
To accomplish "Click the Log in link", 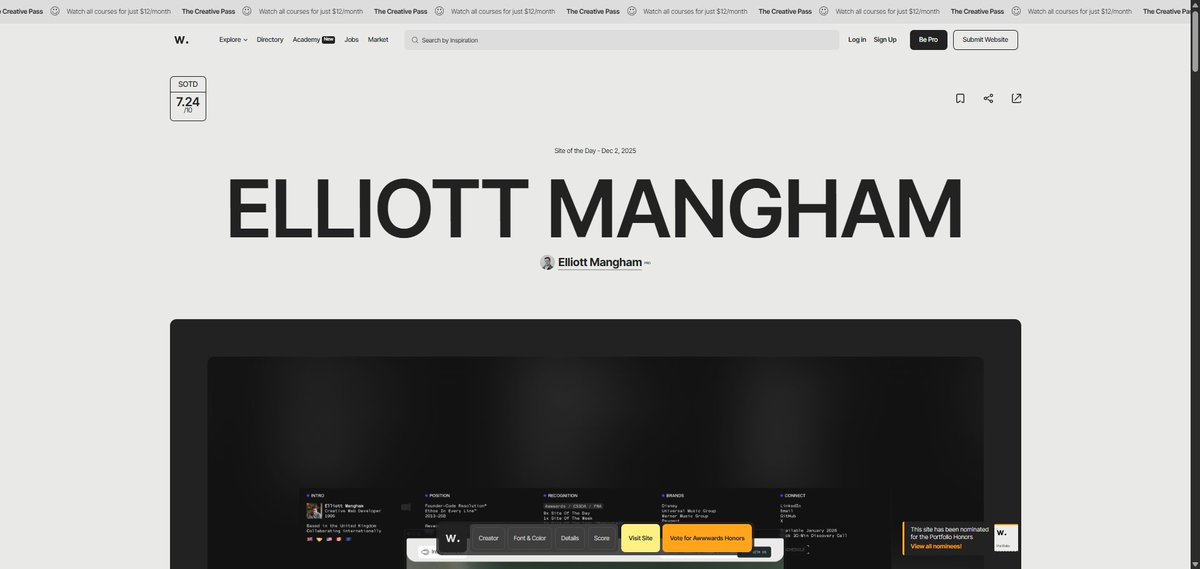I will [x=857, y=40].
